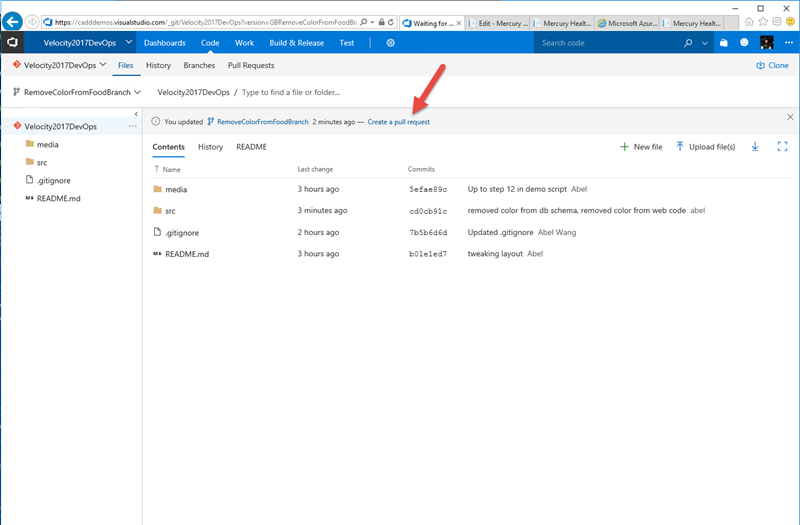Select the README tab
The height and width of the screenshot is (525, 800).
(x=252, y=147)
